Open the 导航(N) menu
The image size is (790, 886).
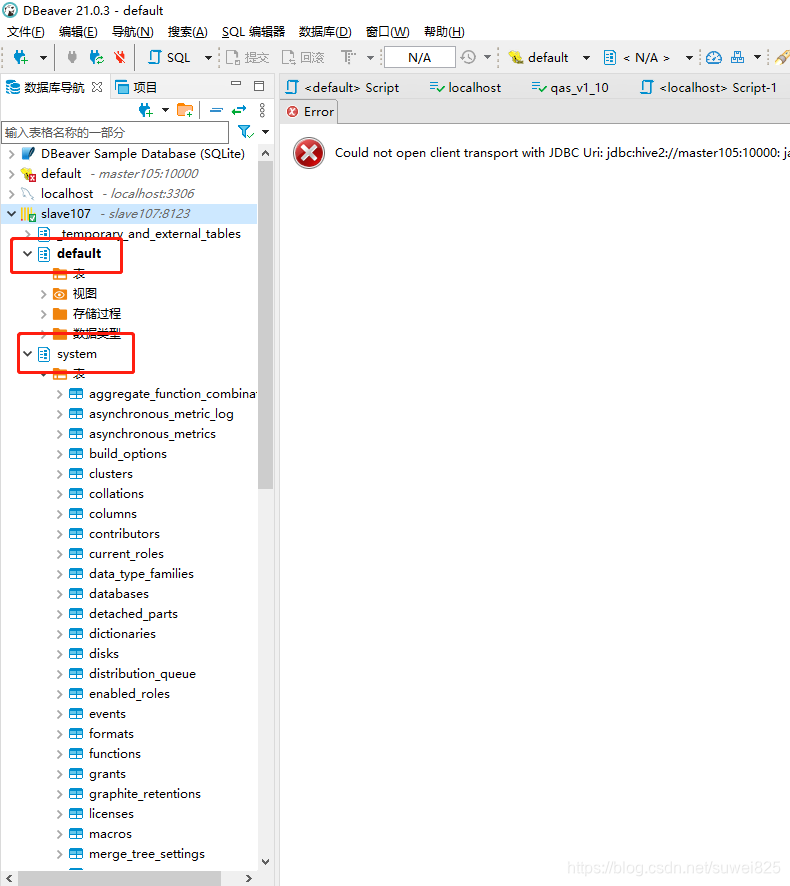point(132,32)
